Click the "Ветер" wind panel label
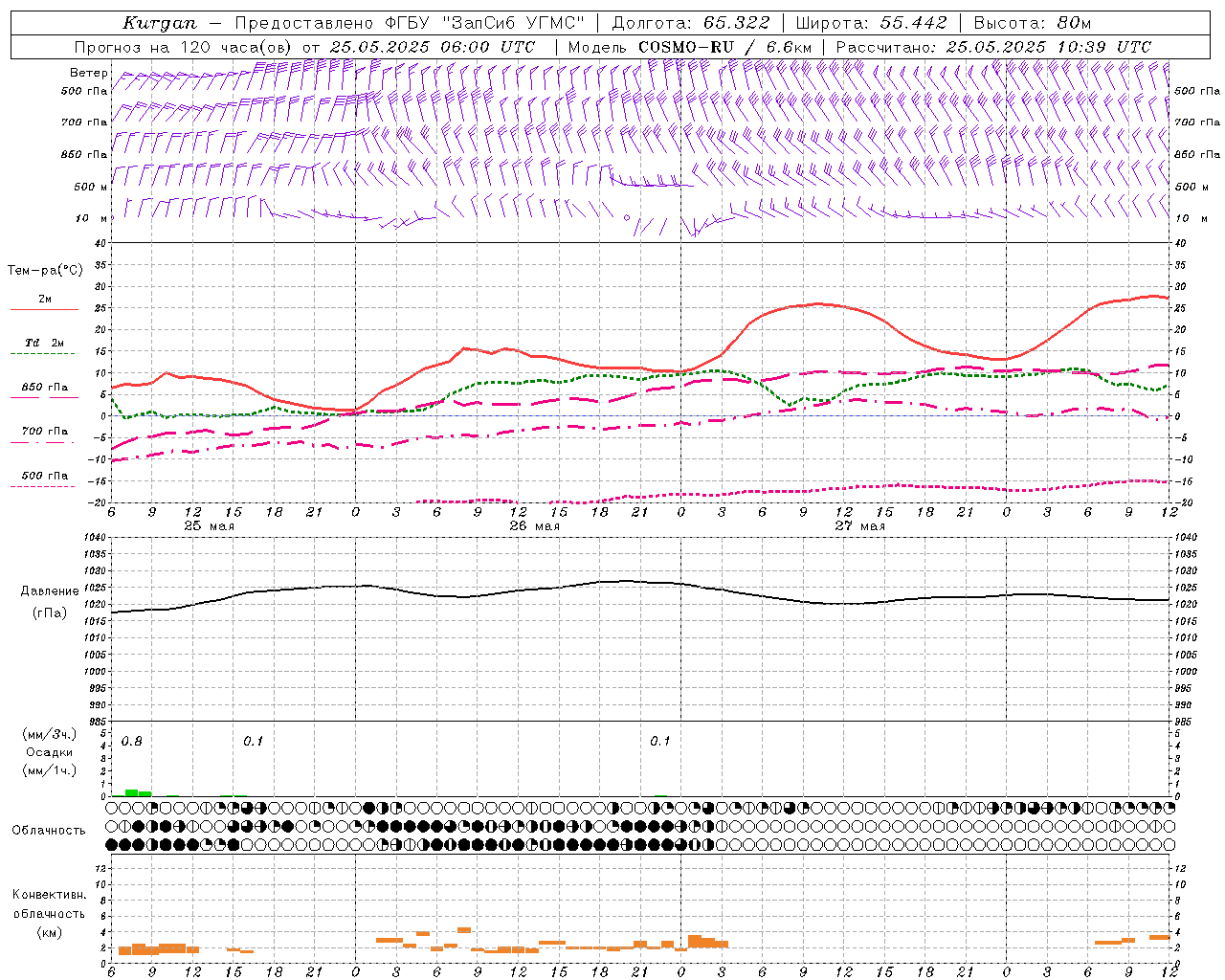Viewport: 1225px width, 980px height. [x=89, y=73]
